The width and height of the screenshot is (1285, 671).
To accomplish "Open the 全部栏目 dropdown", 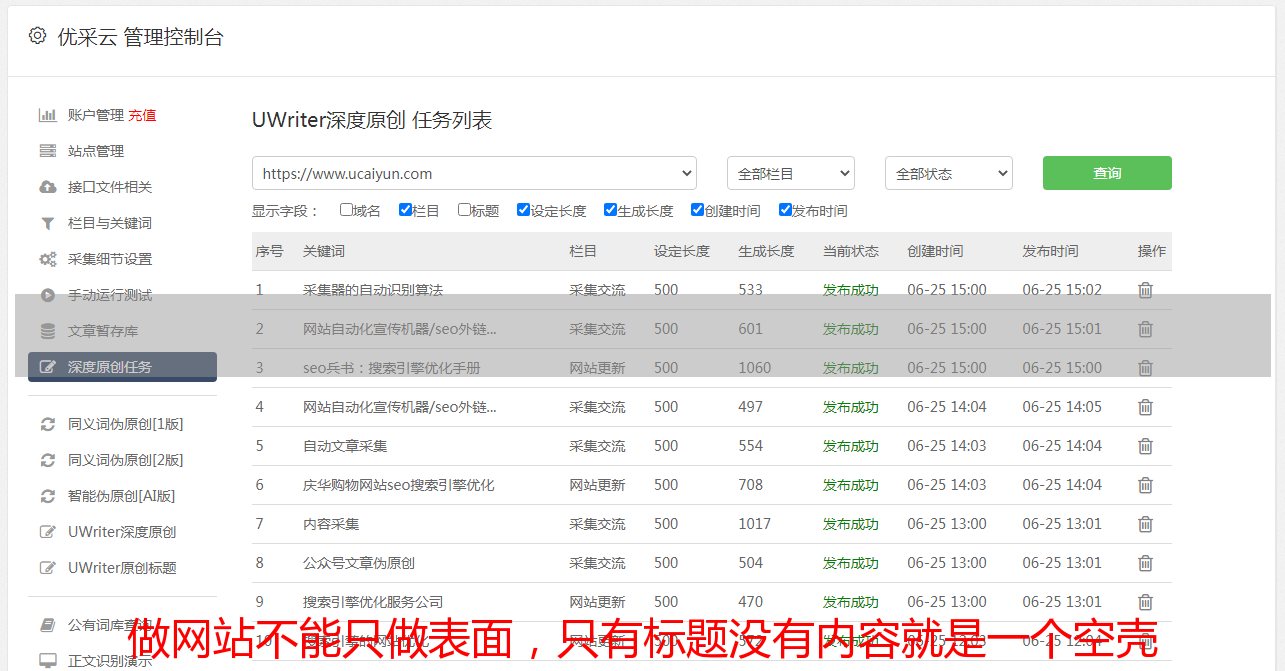I will [x=791, y=173].
